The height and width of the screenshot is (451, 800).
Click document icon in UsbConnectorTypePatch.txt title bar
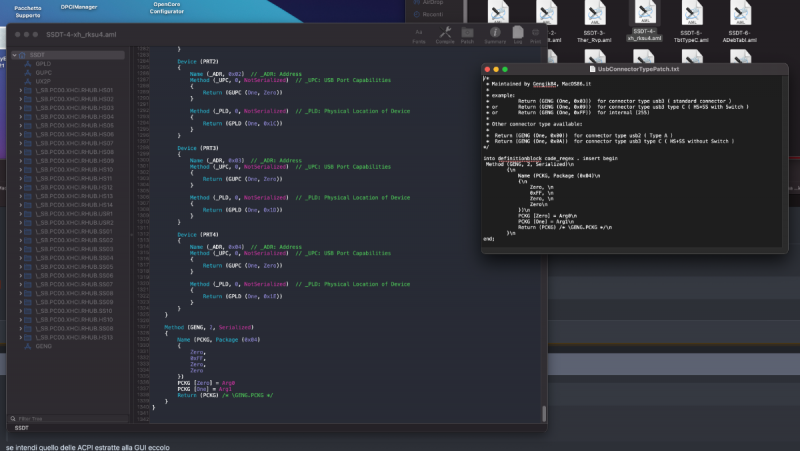[592, 69]
